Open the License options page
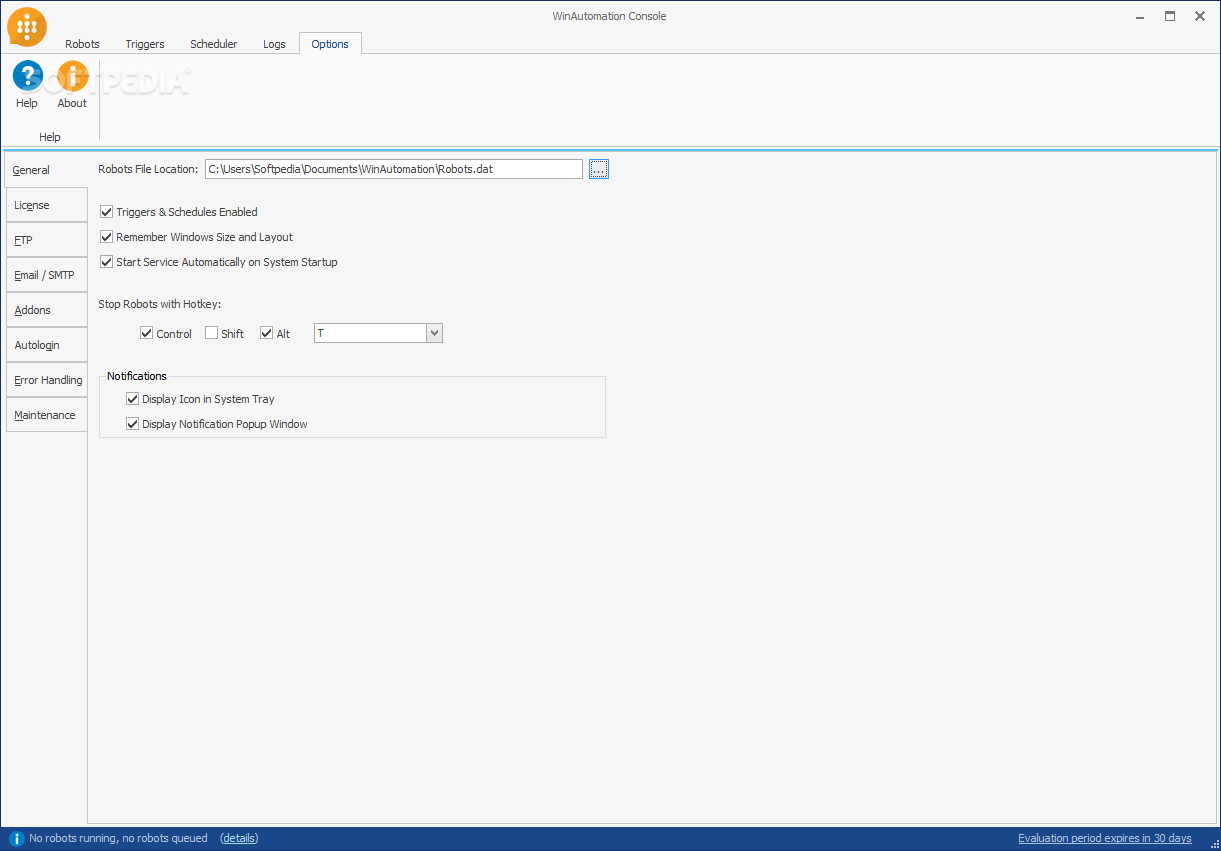 pyautogui.click(x=47, y=205)
